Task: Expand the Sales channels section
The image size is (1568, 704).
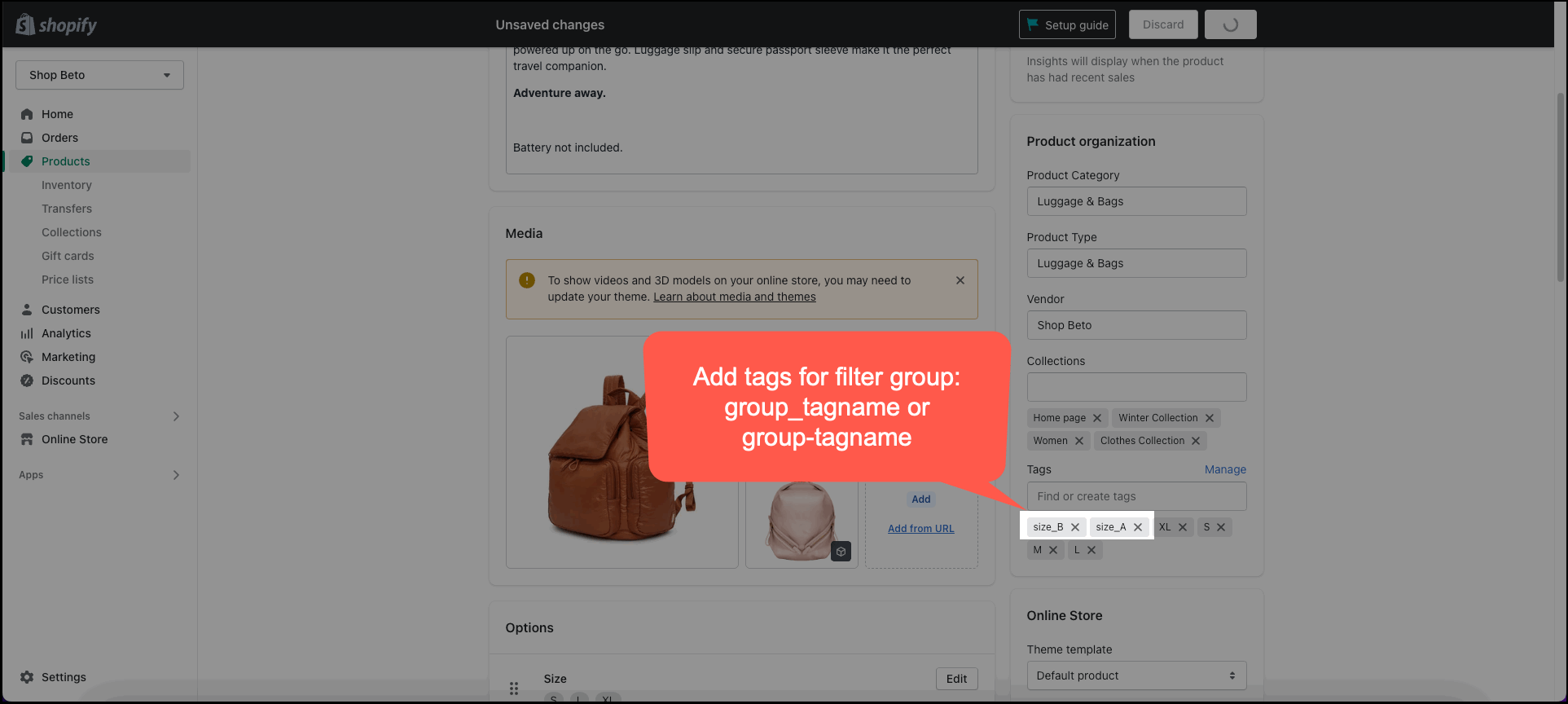Action: pyautogui.click(x=176, y=416)
